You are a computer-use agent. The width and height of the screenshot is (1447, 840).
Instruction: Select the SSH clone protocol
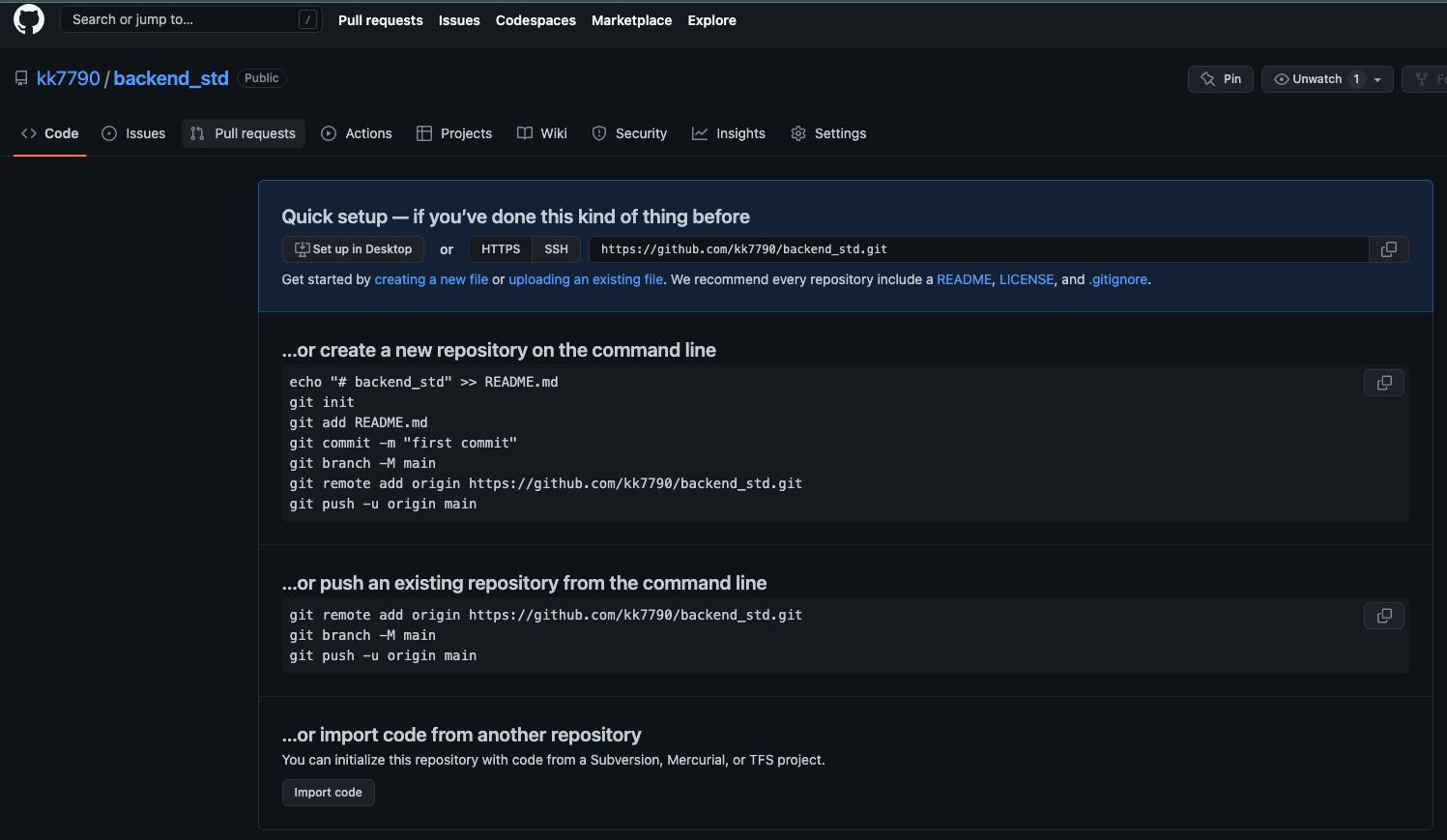click(x=556, y=248)
